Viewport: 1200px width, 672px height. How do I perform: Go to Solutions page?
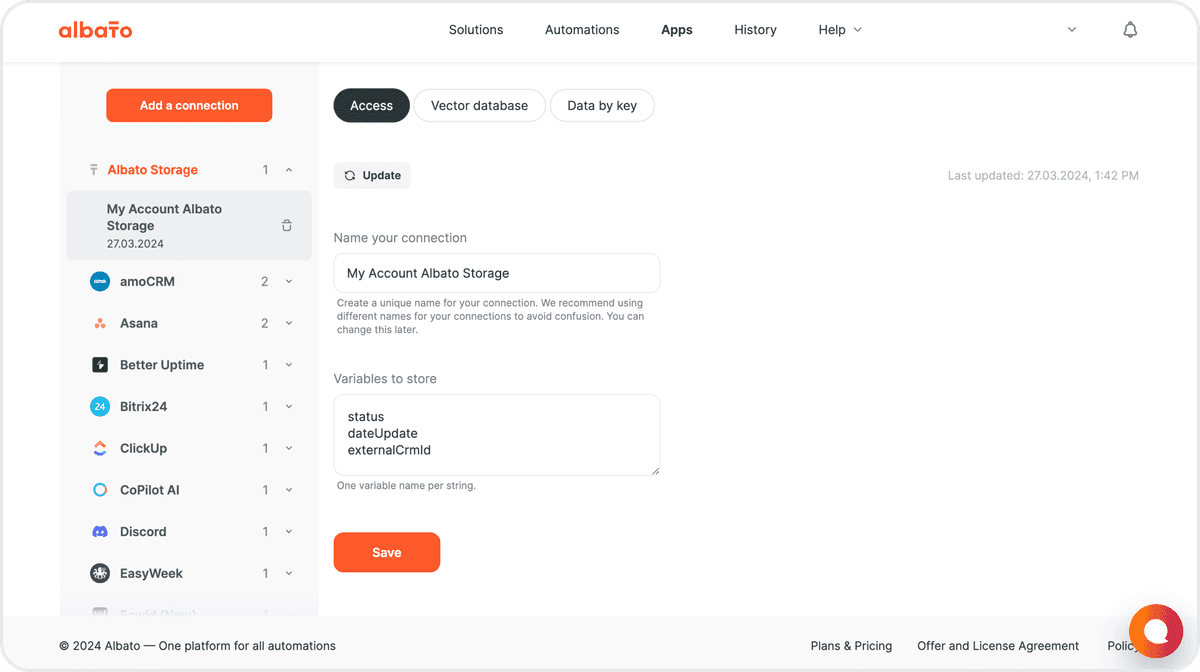point(476,30)
